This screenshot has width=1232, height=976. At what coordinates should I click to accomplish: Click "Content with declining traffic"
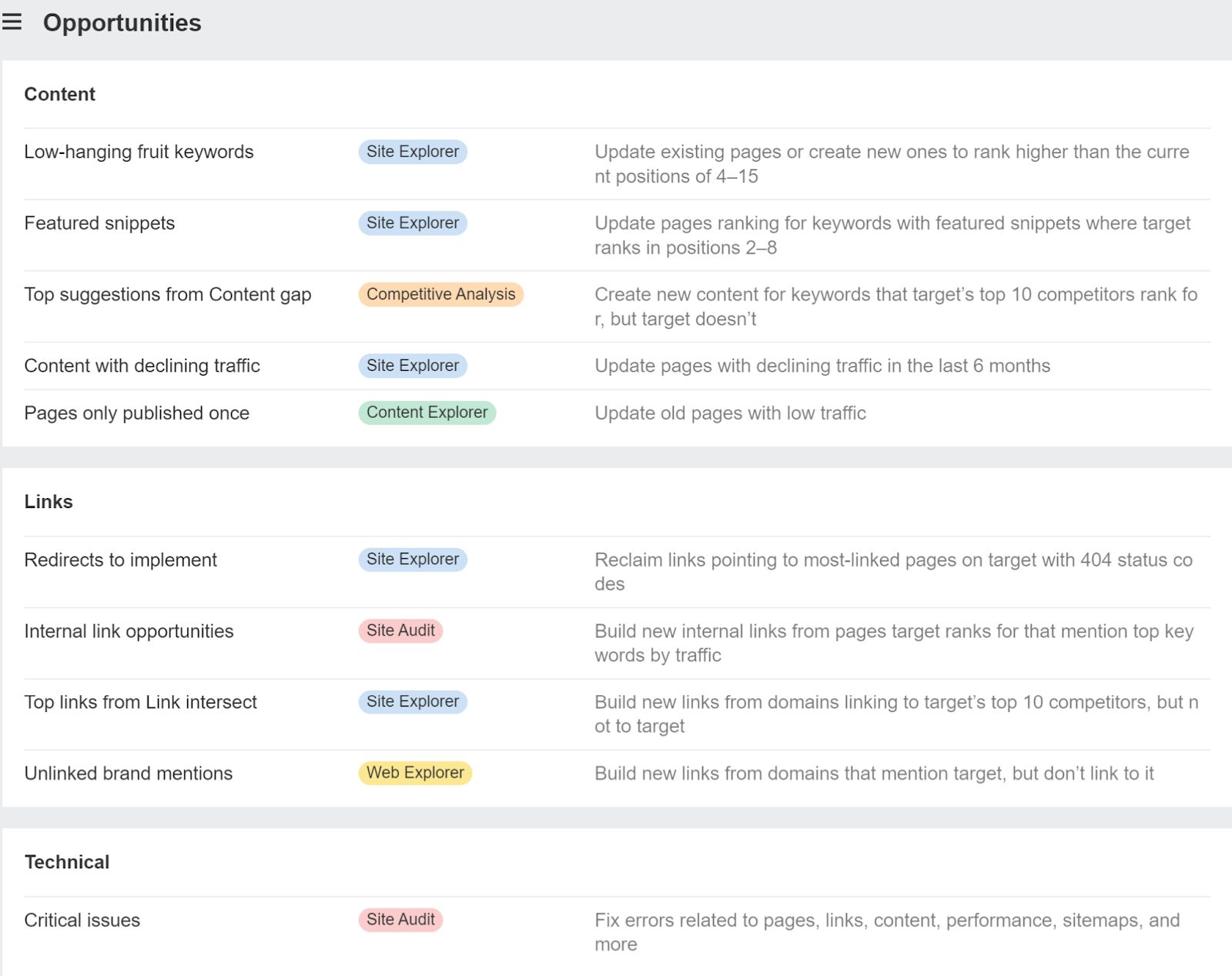142,366
